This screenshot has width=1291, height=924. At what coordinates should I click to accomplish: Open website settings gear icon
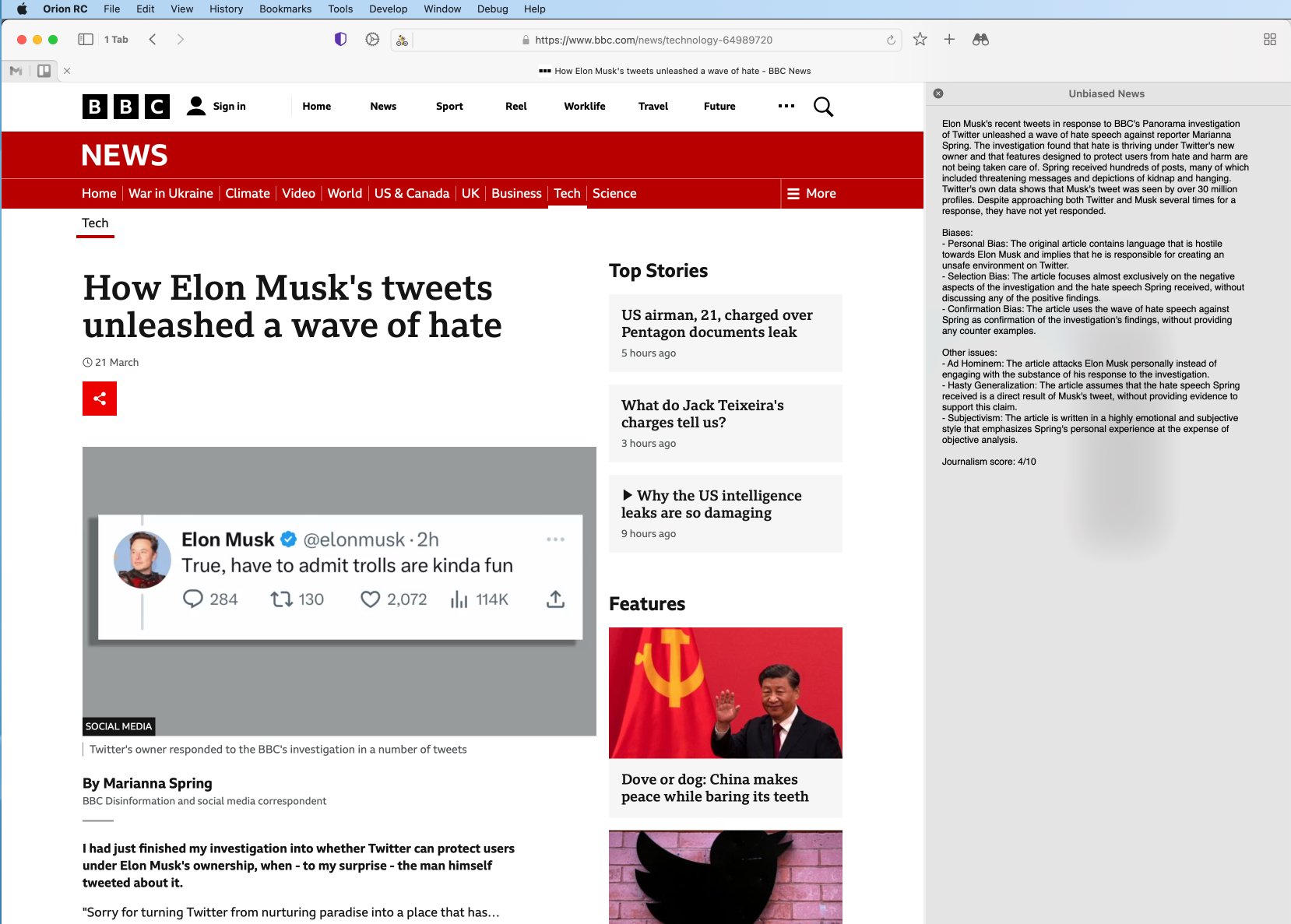(372, 40)
